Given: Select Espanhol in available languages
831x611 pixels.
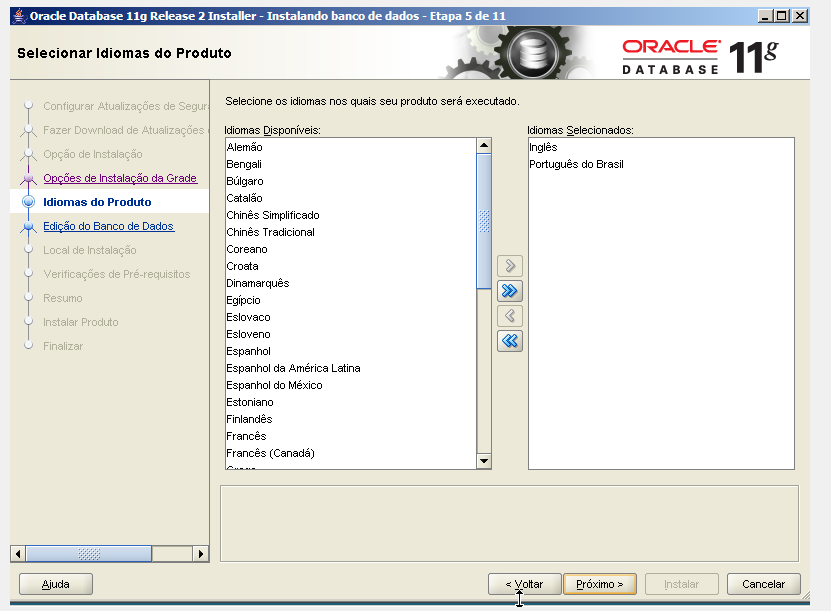Looking at the screenshot, I should coord(351,351).
